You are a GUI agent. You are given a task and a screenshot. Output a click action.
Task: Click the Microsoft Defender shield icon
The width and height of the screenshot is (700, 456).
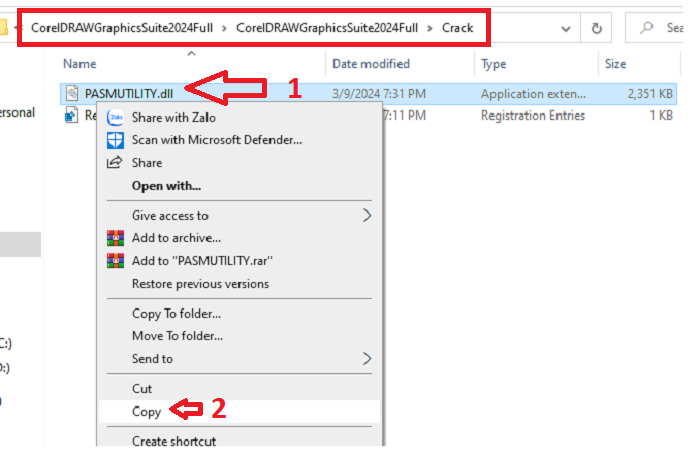coord(115,140)
